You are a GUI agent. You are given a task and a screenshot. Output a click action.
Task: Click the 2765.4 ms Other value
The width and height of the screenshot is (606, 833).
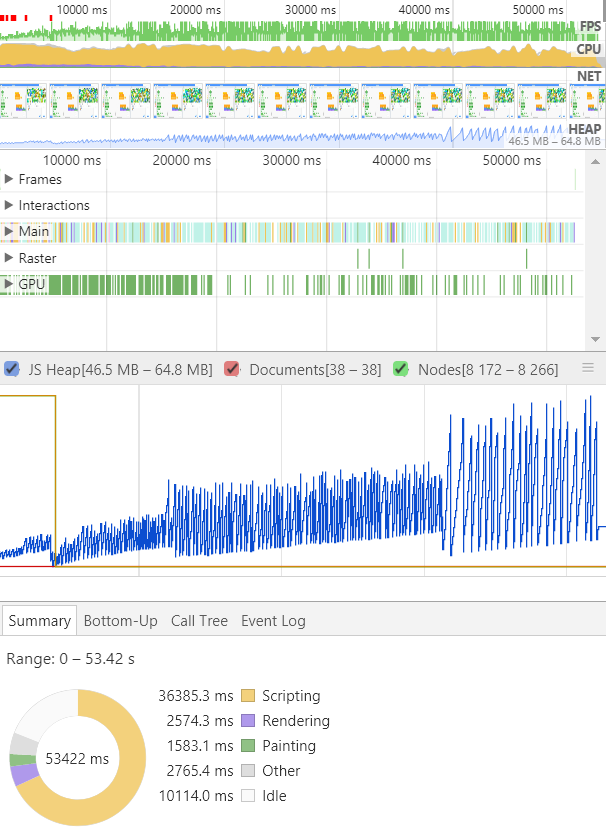click(200, 770)
